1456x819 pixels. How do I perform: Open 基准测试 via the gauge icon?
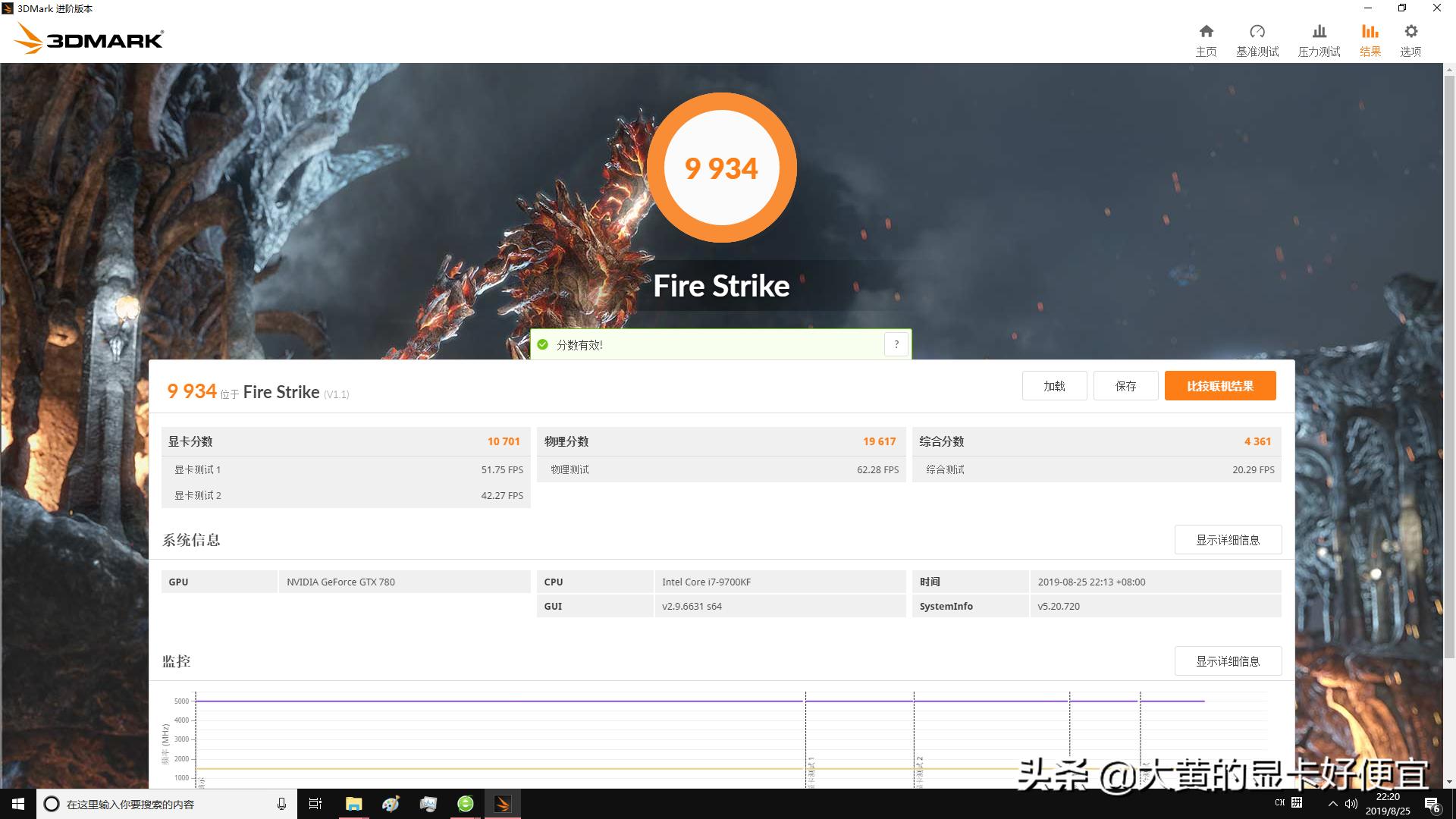pos(1257,38)
